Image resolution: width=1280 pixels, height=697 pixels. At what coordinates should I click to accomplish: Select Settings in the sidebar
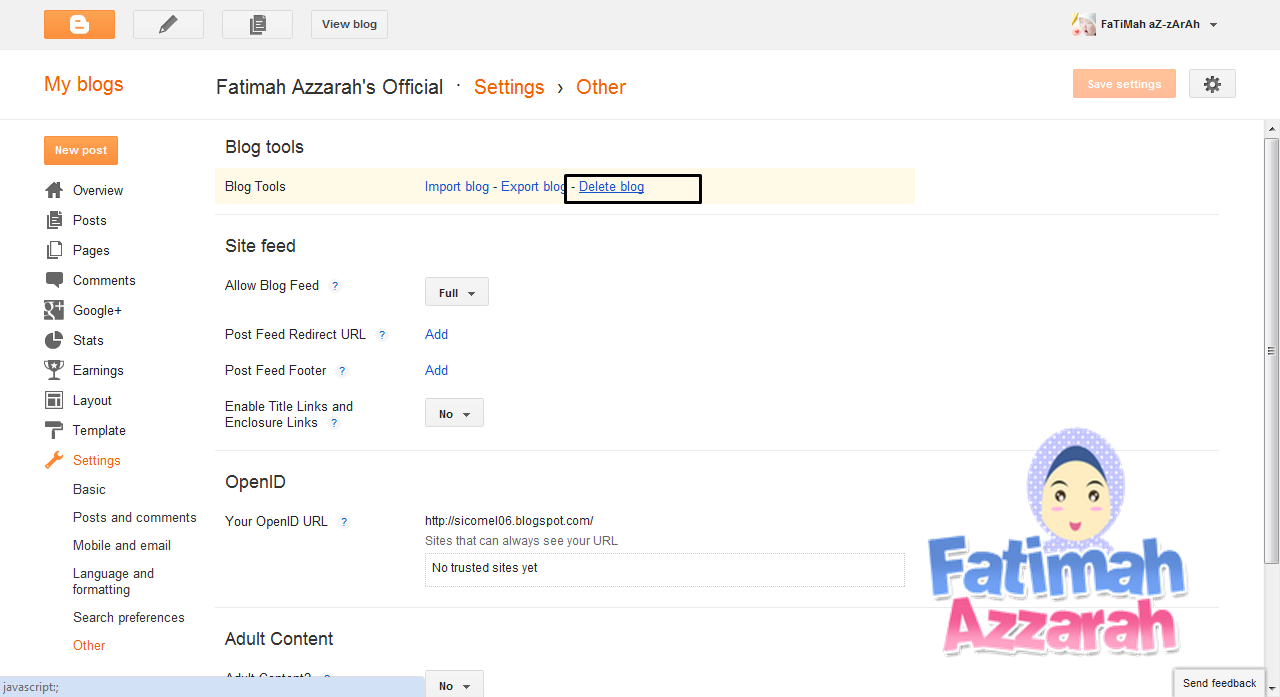96,460
